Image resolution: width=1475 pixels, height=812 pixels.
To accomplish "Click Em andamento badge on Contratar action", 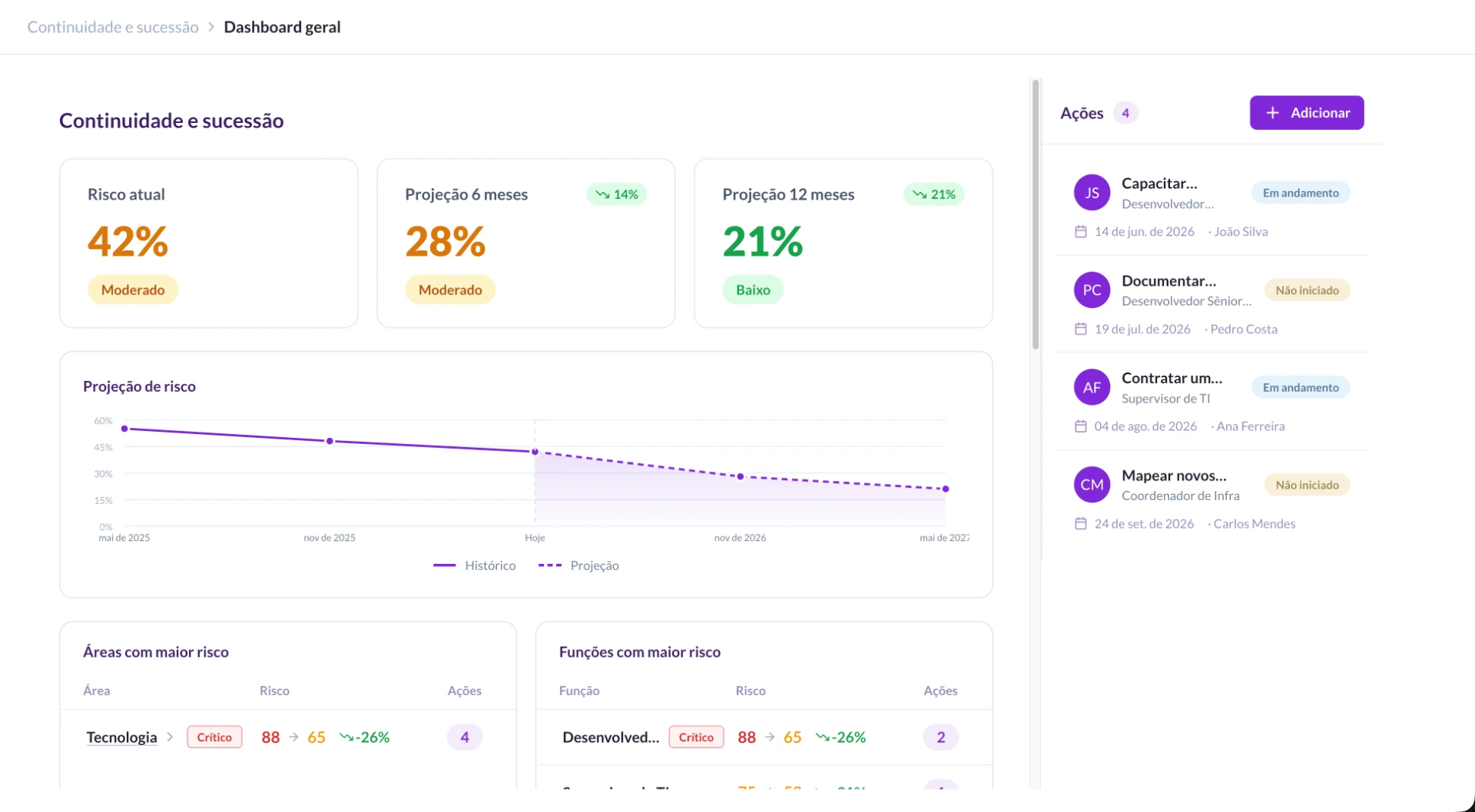I will (x=1301, y=388).
